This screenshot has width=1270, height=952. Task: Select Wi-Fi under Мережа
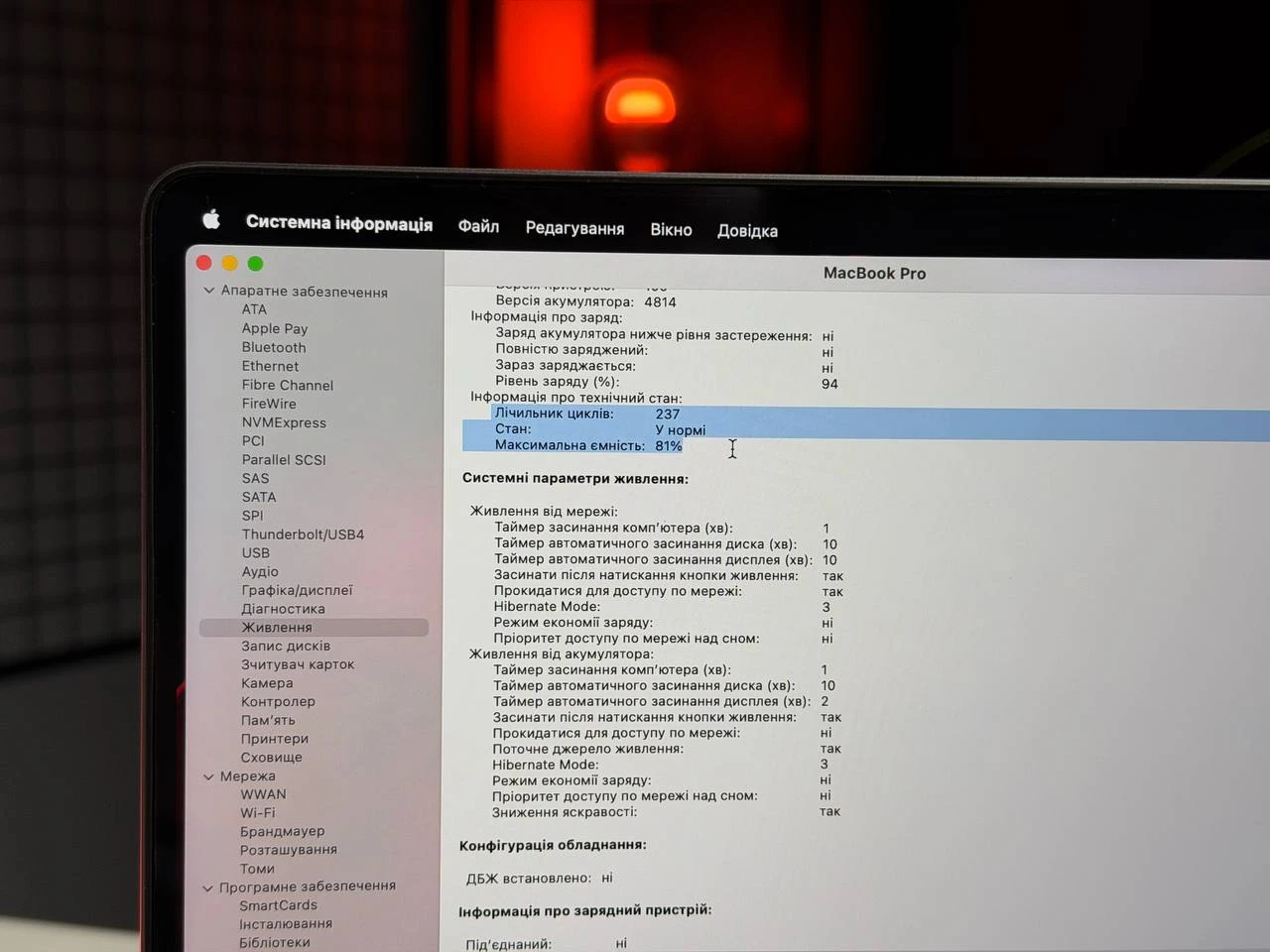pyautogui.click(x=258, y=812)
